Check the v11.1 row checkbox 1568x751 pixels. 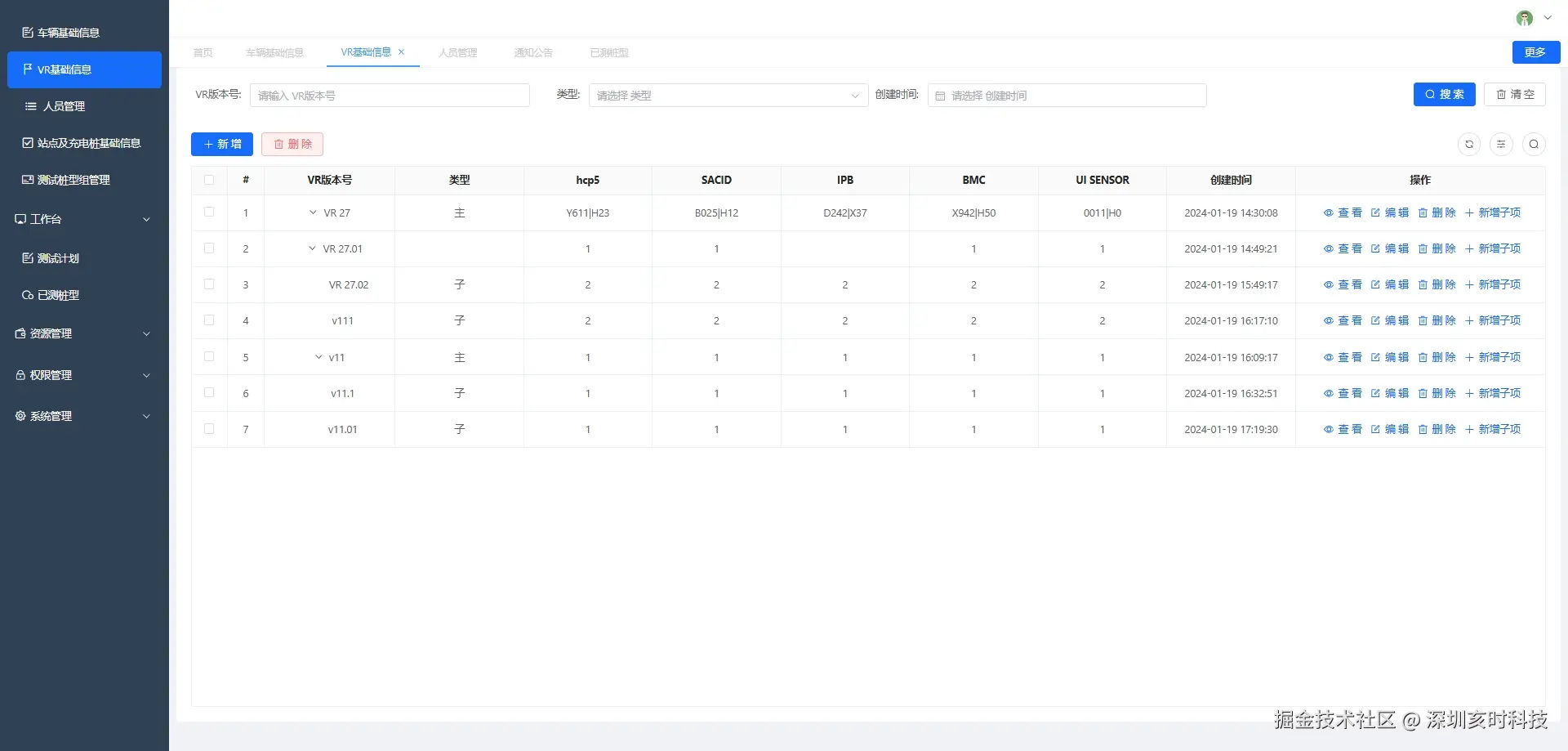[209, 392]
